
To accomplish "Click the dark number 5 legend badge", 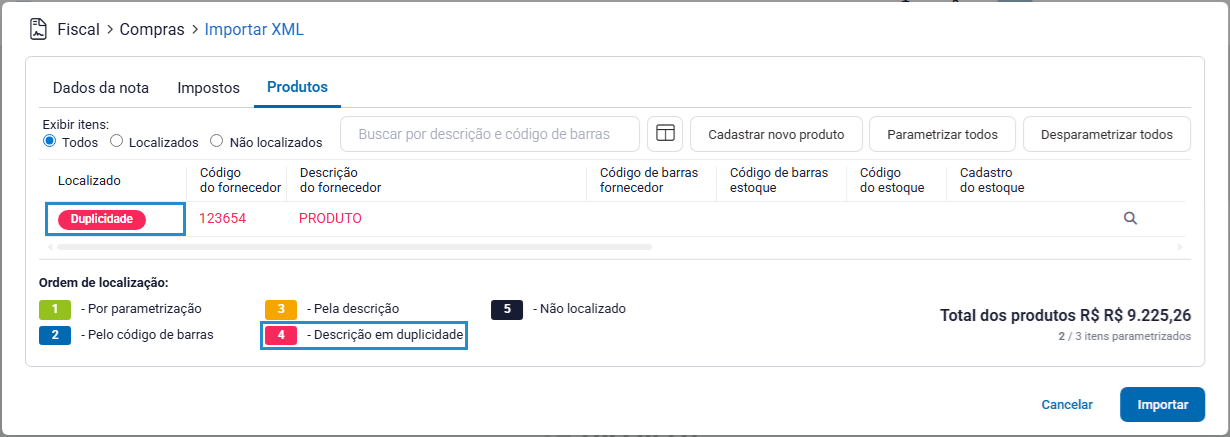I will pos(507,309).
